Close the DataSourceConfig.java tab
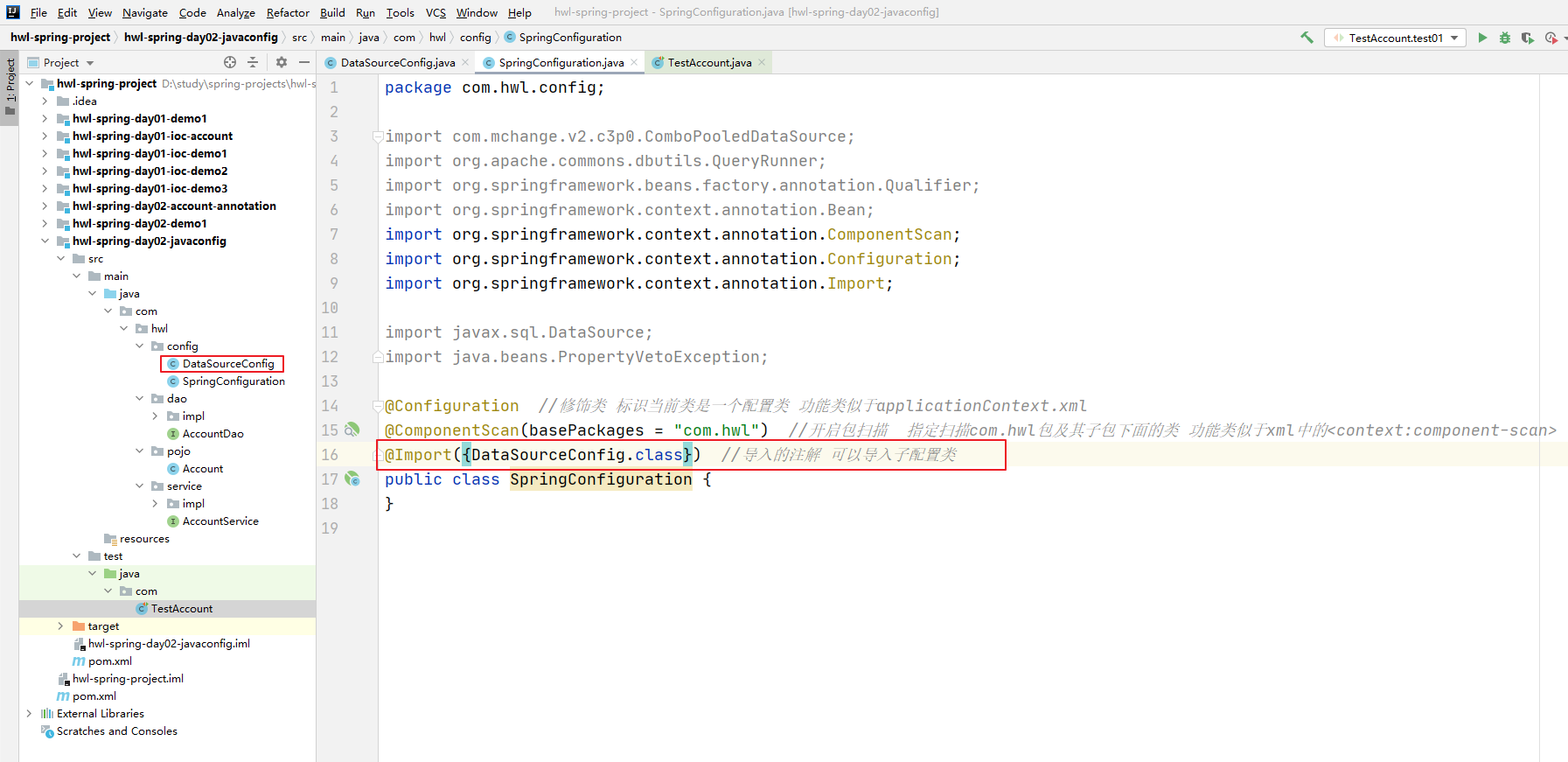 click(465, 62)
